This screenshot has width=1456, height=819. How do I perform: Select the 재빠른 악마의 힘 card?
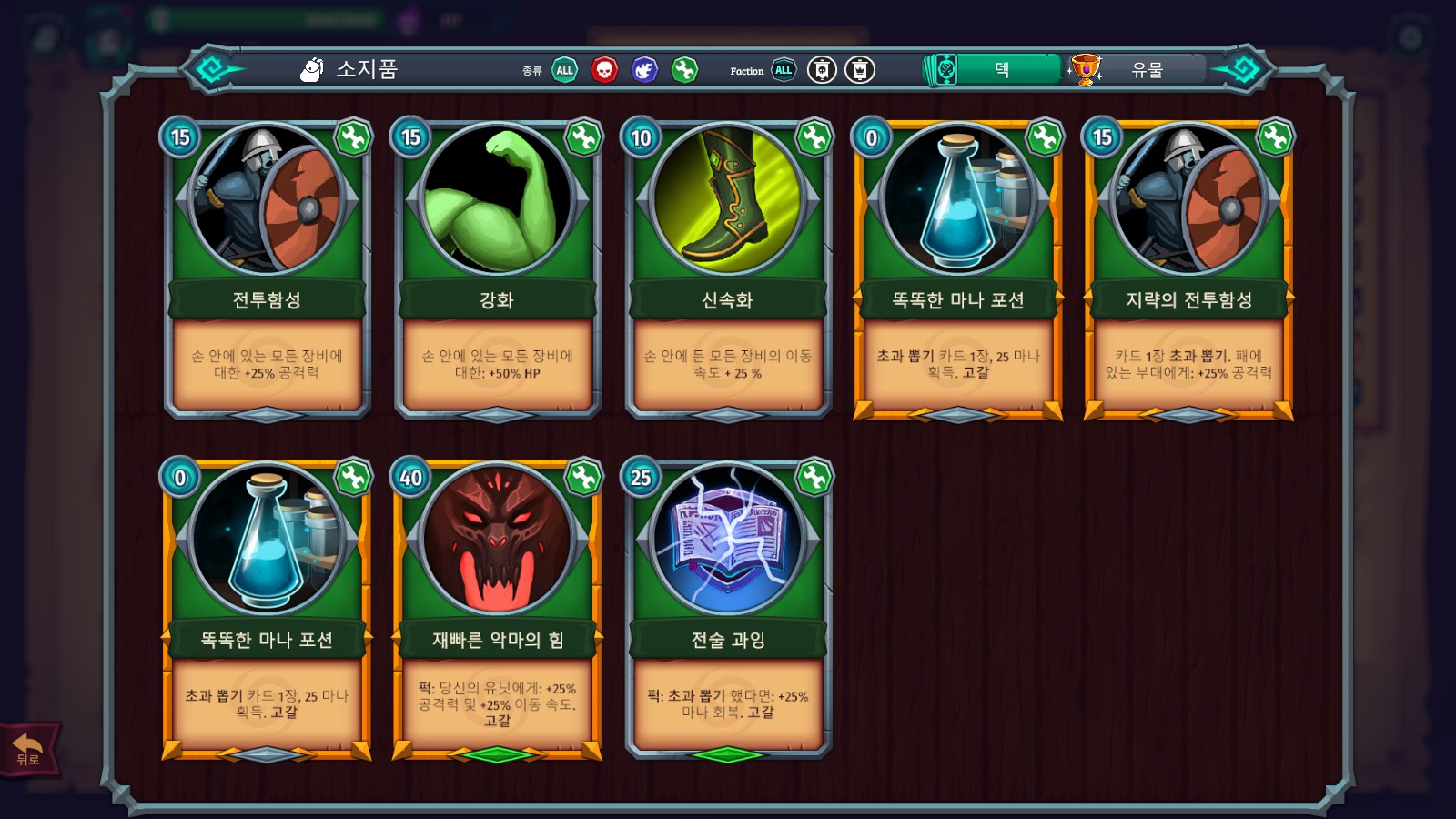point(497,609)
